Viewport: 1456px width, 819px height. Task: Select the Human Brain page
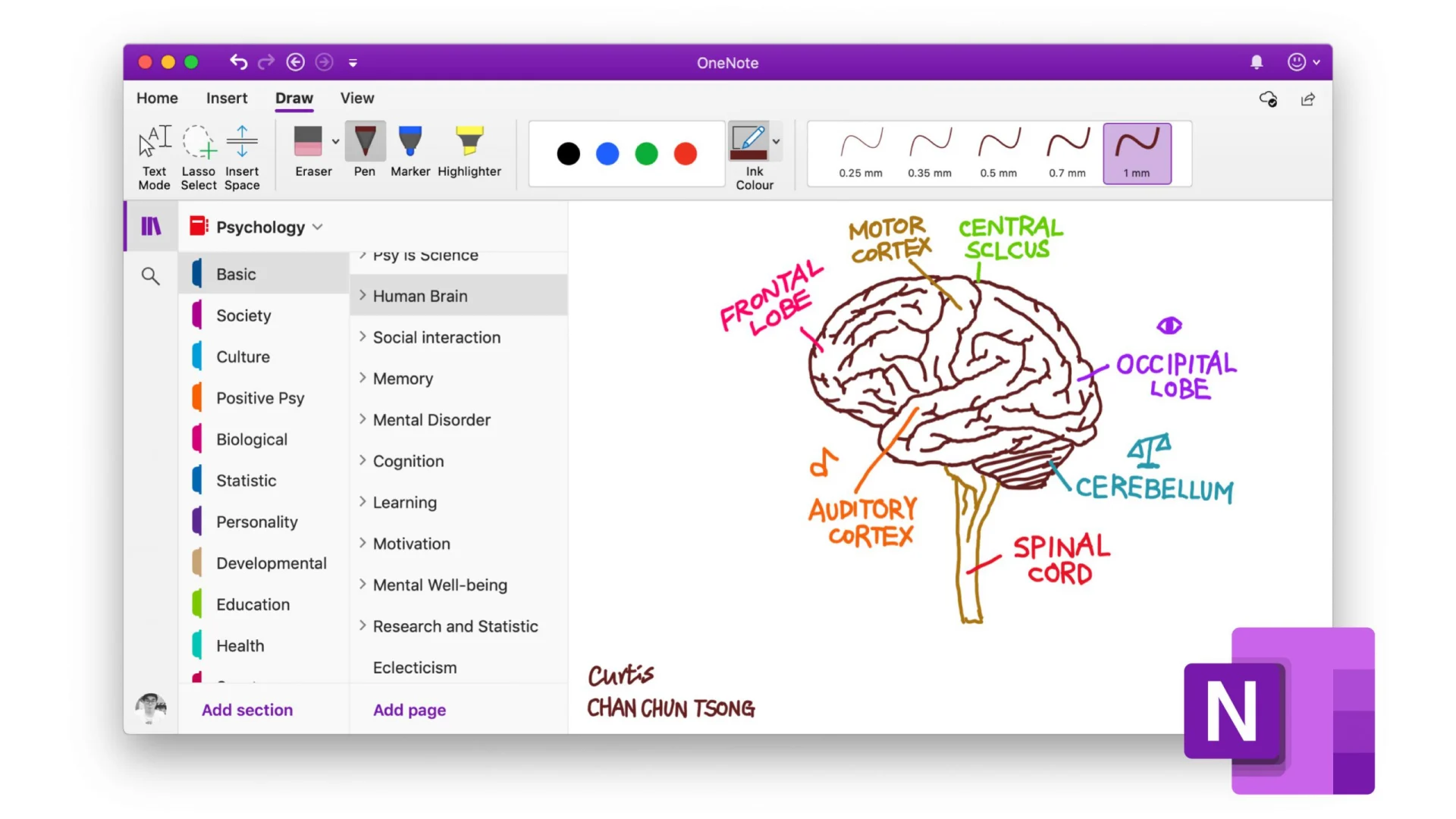(x=420, y=296)
